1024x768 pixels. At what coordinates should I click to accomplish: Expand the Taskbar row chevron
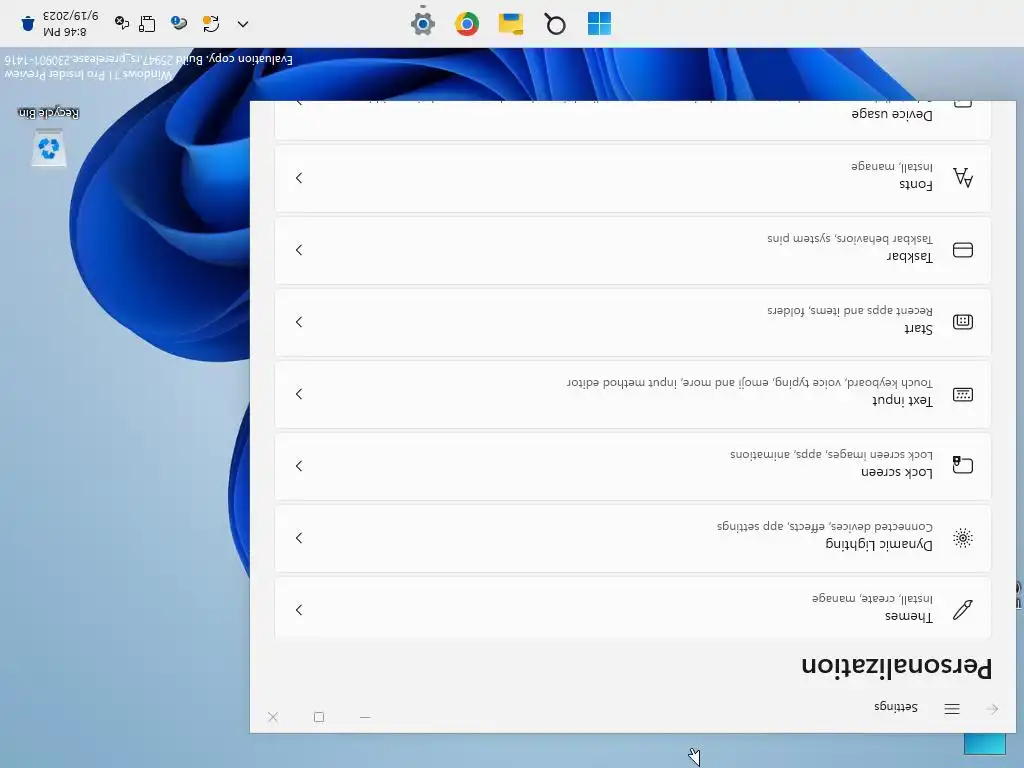[299, 249]
